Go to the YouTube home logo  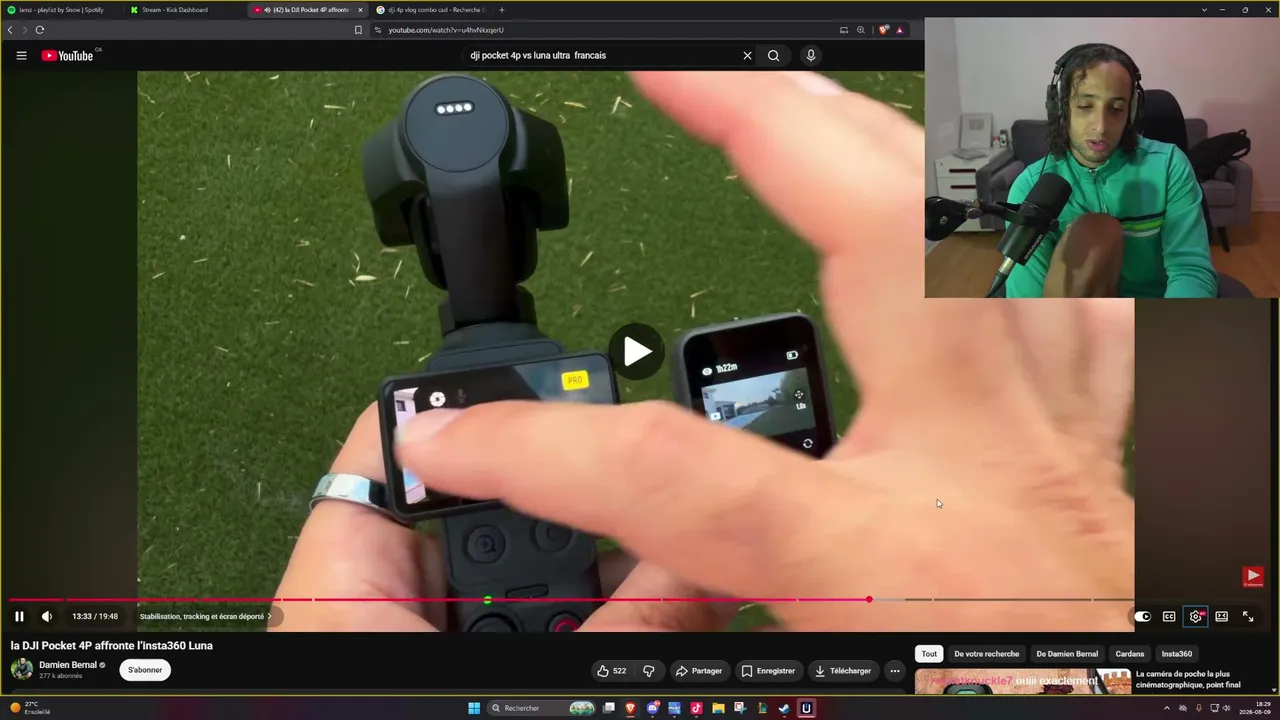(68, 56)
